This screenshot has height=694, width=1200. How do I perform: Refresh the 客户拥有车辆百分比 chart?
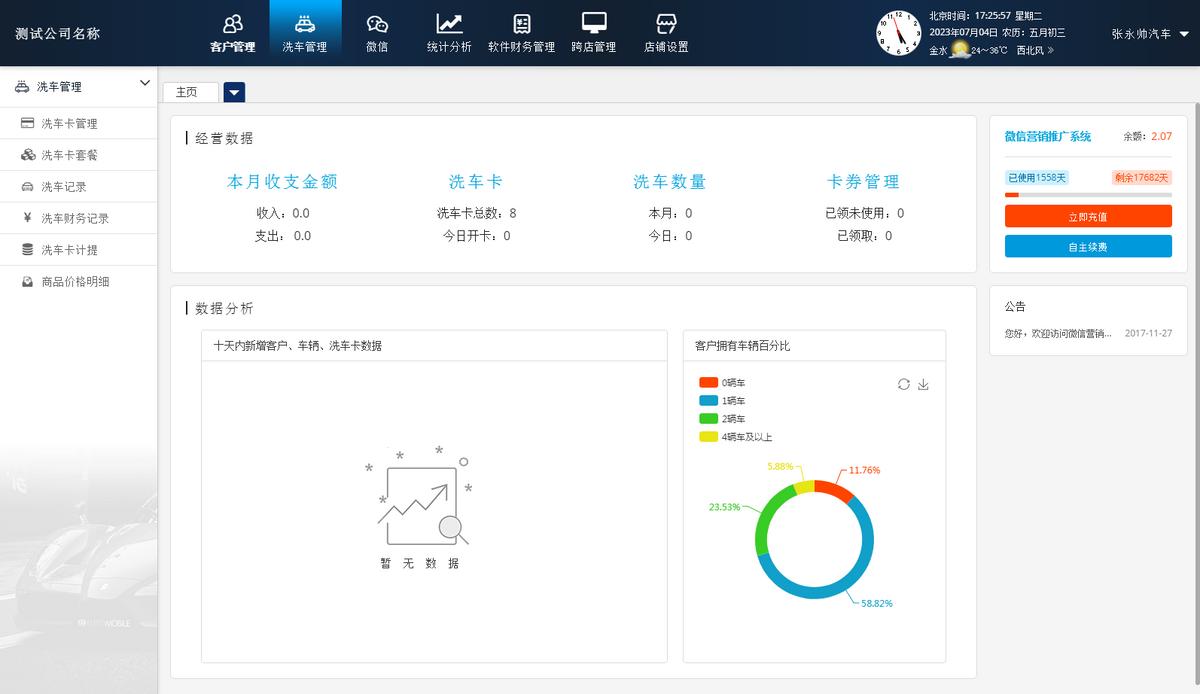904,384
